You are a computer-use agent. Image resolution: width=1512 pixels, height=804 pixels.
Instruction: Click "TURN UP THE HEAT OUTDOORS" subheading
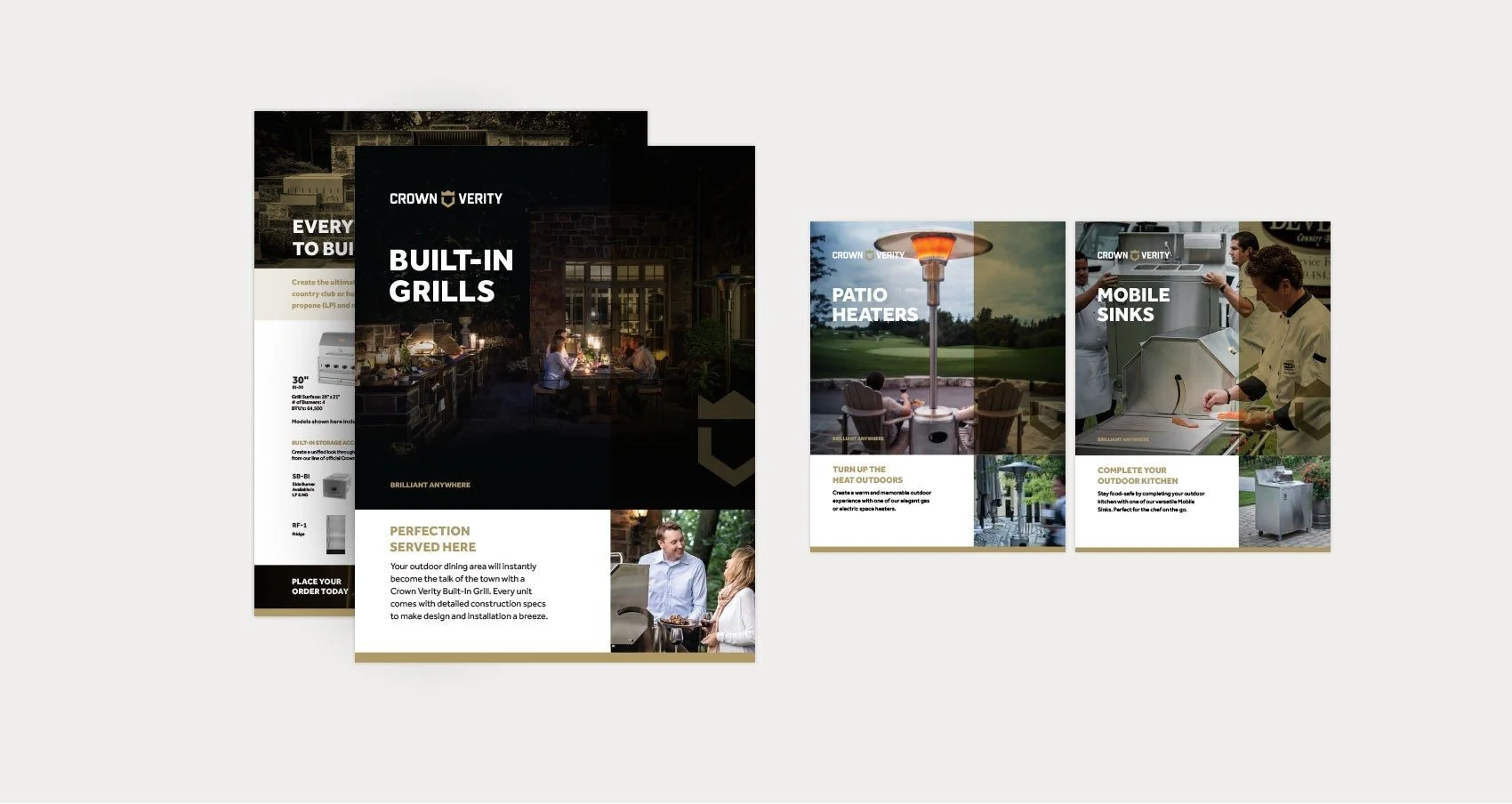pos(867,475)
